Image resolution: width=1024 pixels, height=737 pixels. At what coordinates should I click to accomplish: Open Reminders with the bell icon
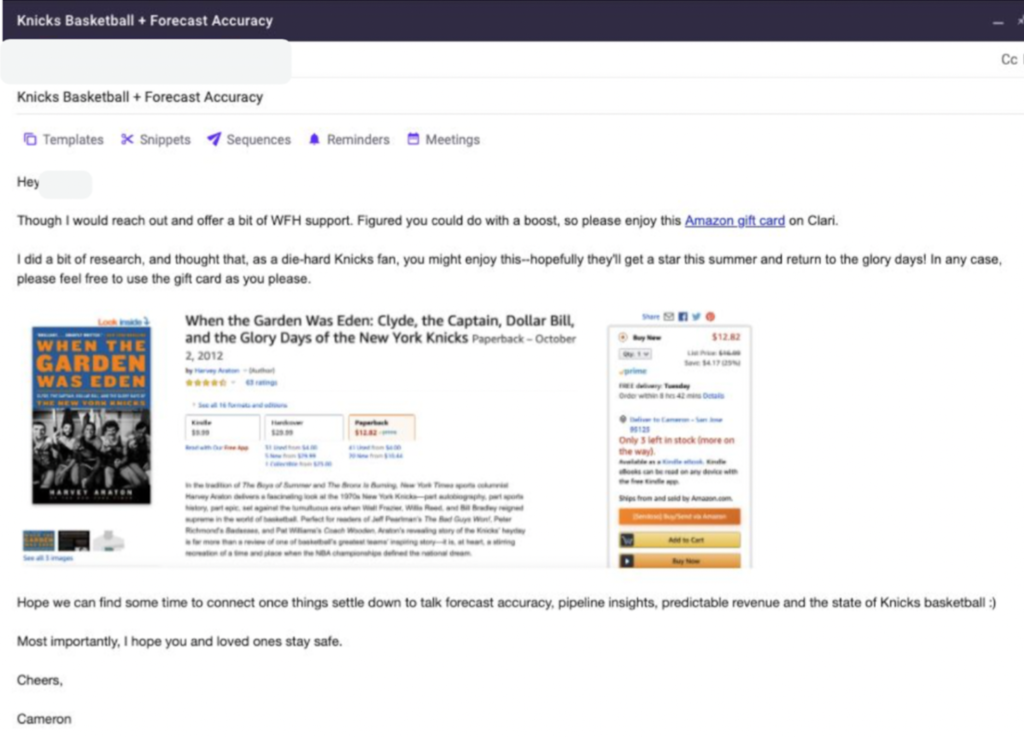pyautogui.click(x=348, y=140)
